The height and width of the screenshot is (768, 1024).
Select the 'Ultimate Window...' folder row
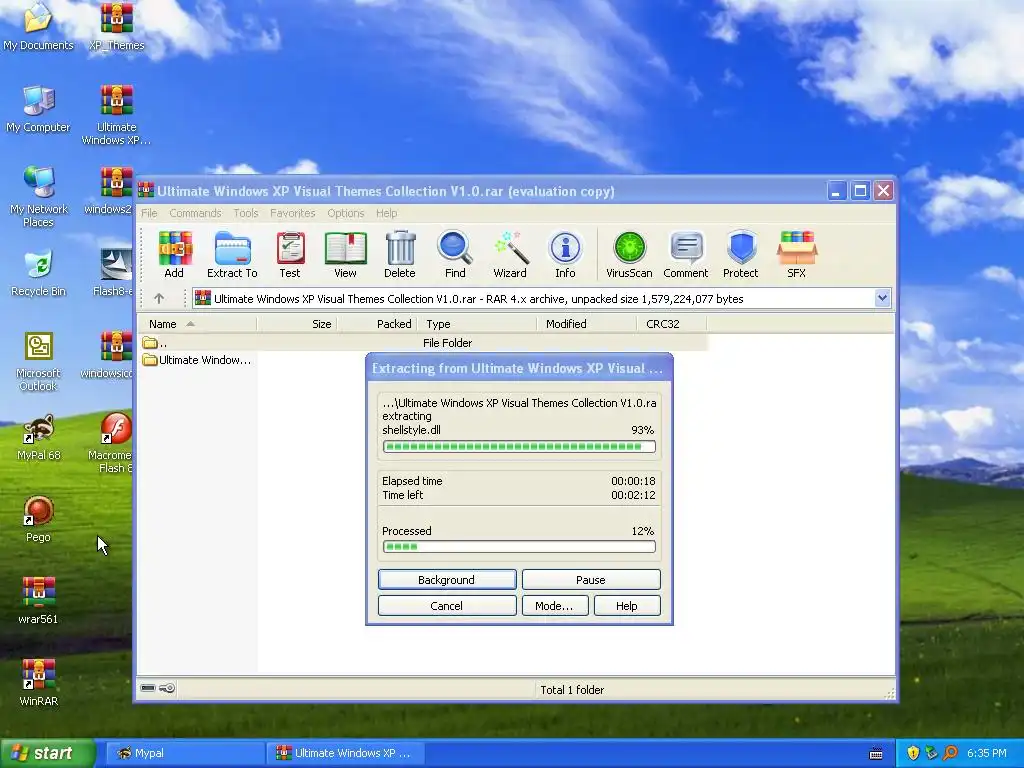(x=197, y=360)
